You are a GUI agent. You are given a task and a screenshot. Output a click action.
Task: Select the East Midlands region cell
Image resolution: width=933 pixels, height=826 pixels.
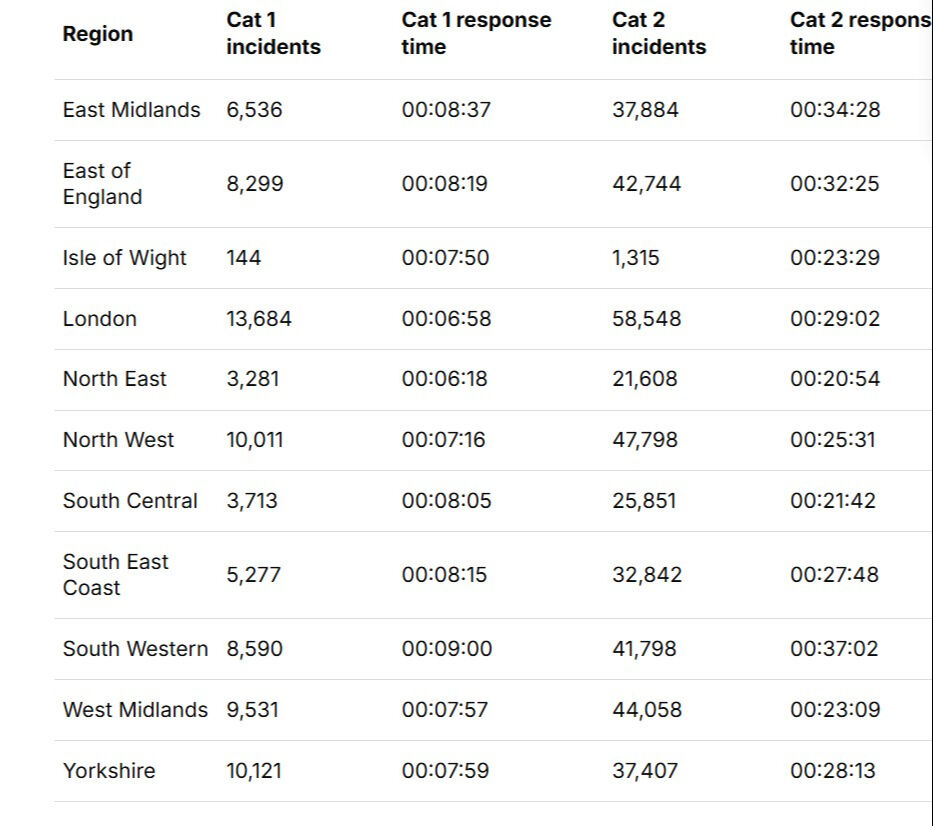pyautogui.click(x=131, y=110)
